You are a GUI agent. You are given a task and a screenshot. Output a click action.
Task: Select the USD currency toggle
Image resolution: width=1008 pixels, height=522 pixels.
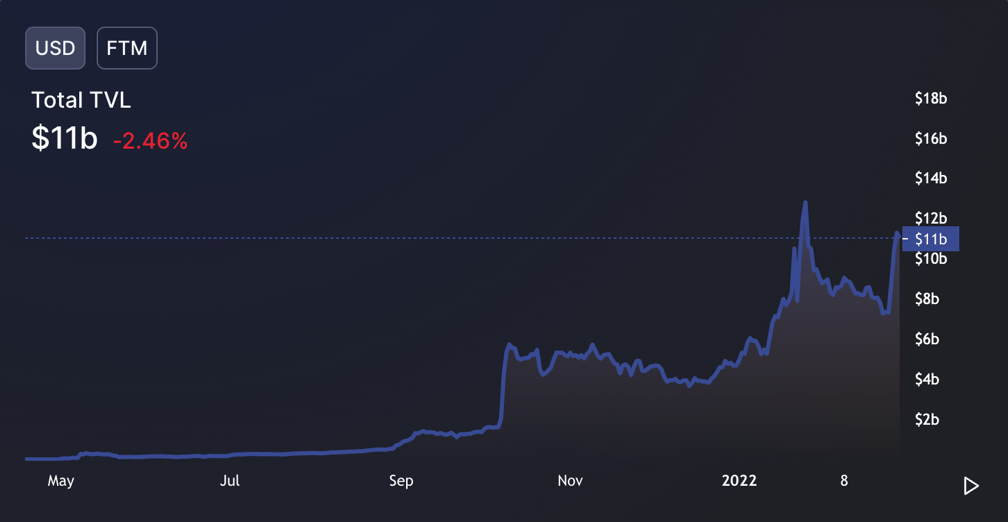(x=55, y=48)
